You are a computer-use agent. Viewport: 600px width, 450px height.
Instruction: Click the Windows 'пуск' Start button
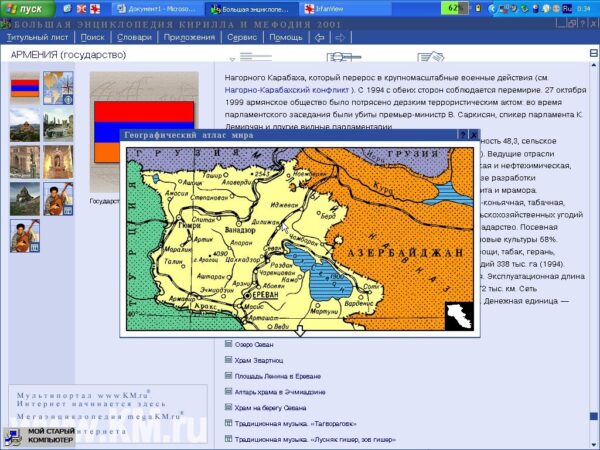point(24,8)
